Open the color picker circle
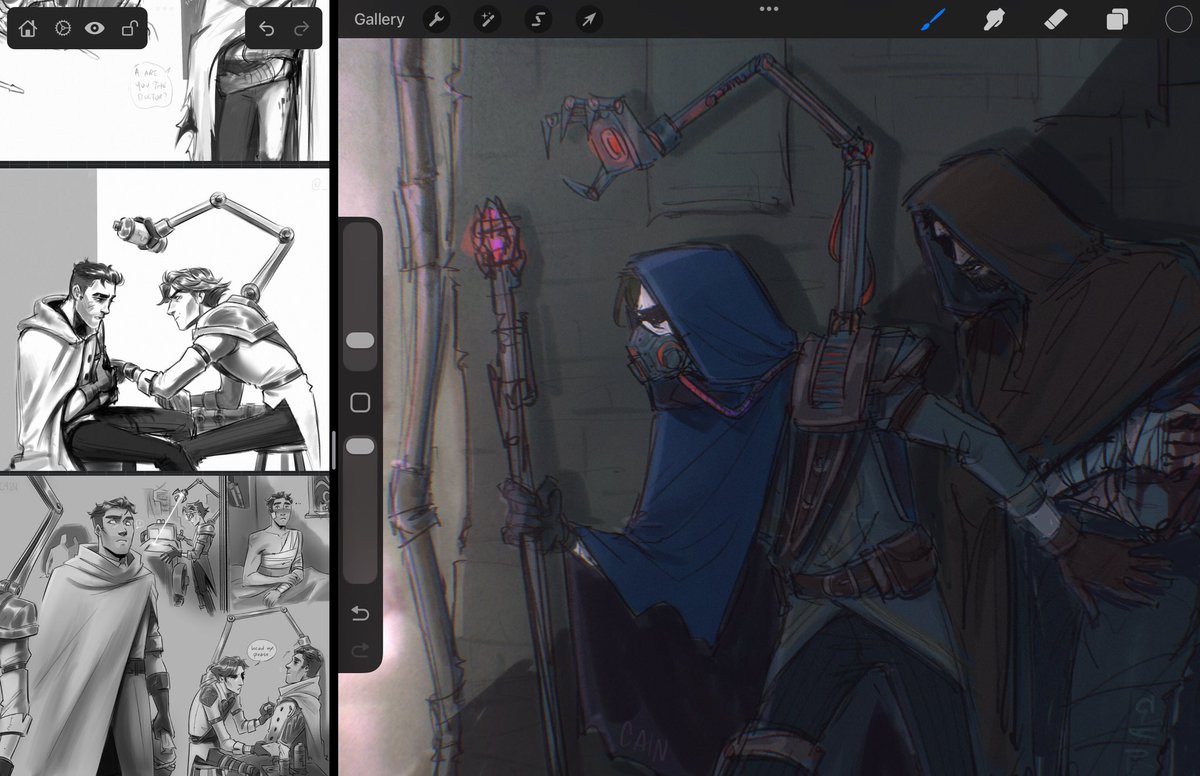This screenshot has width=1200, height=776. pyautogui.click(x=1178, y=20)
